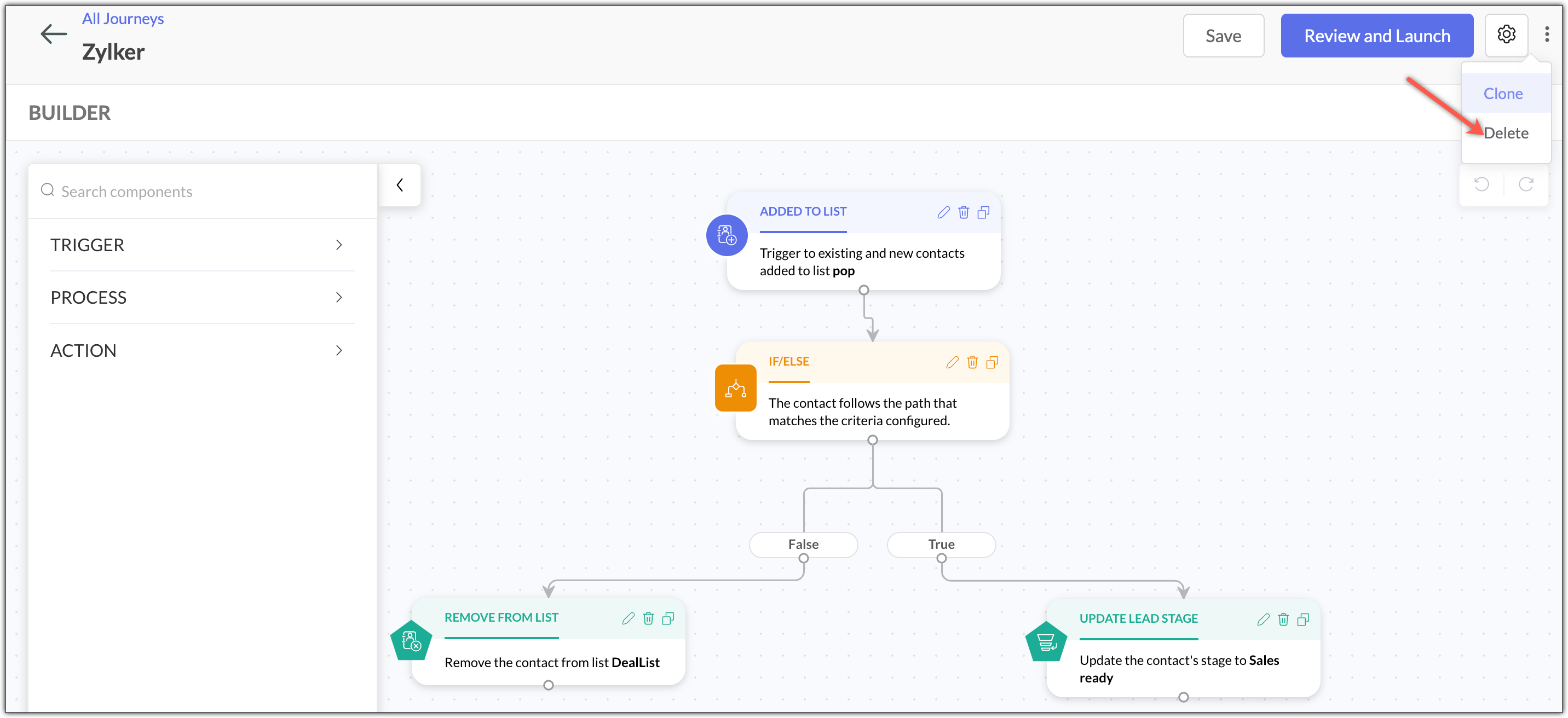Duplicate the REMOVE FROM LIST node
Image resolution: width=1568 pixels, height=718 pixels.
tap(668, 618)
